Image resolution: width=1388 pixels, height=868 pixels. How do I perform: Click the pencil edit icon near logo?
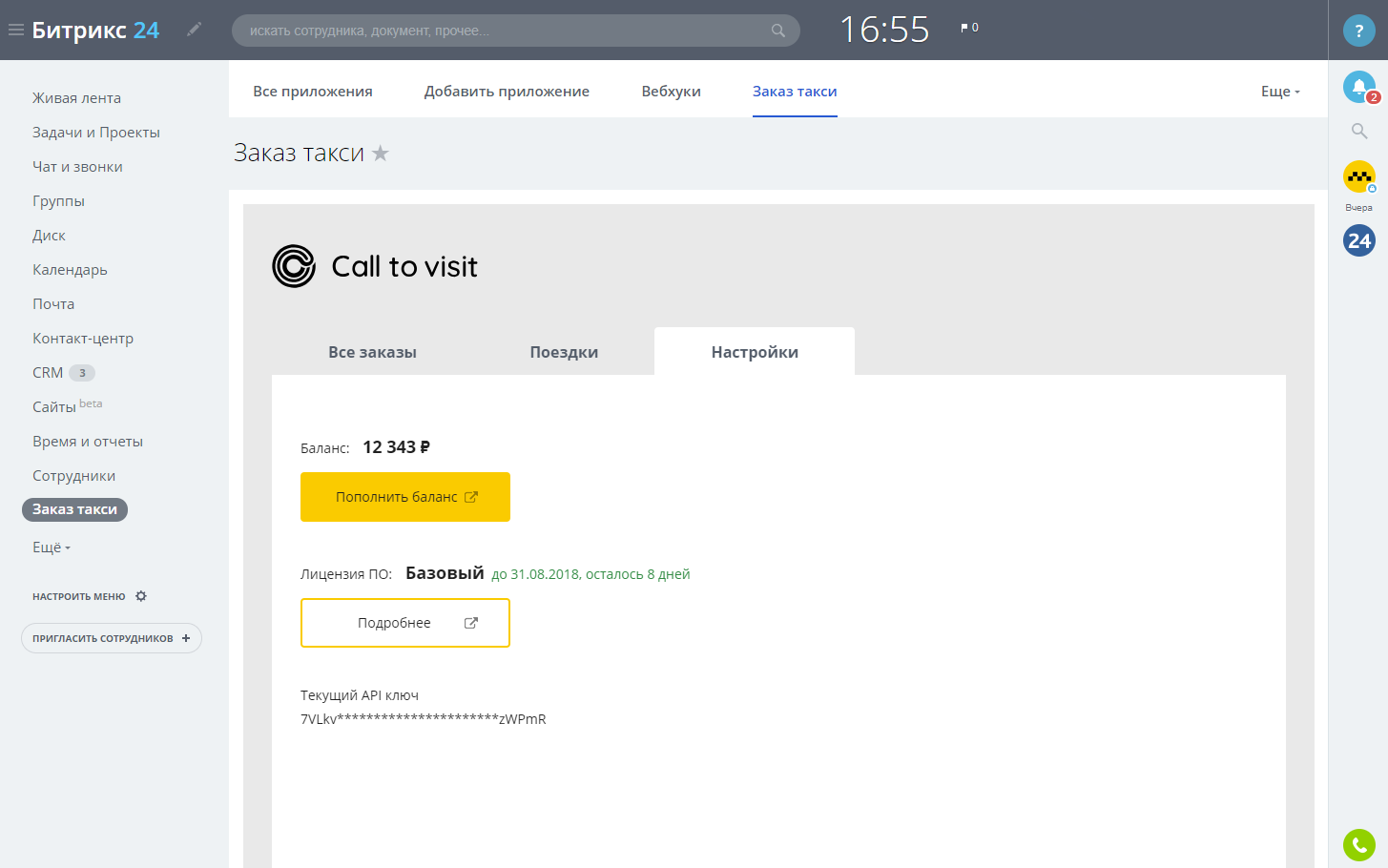click(x=194, y=30)
